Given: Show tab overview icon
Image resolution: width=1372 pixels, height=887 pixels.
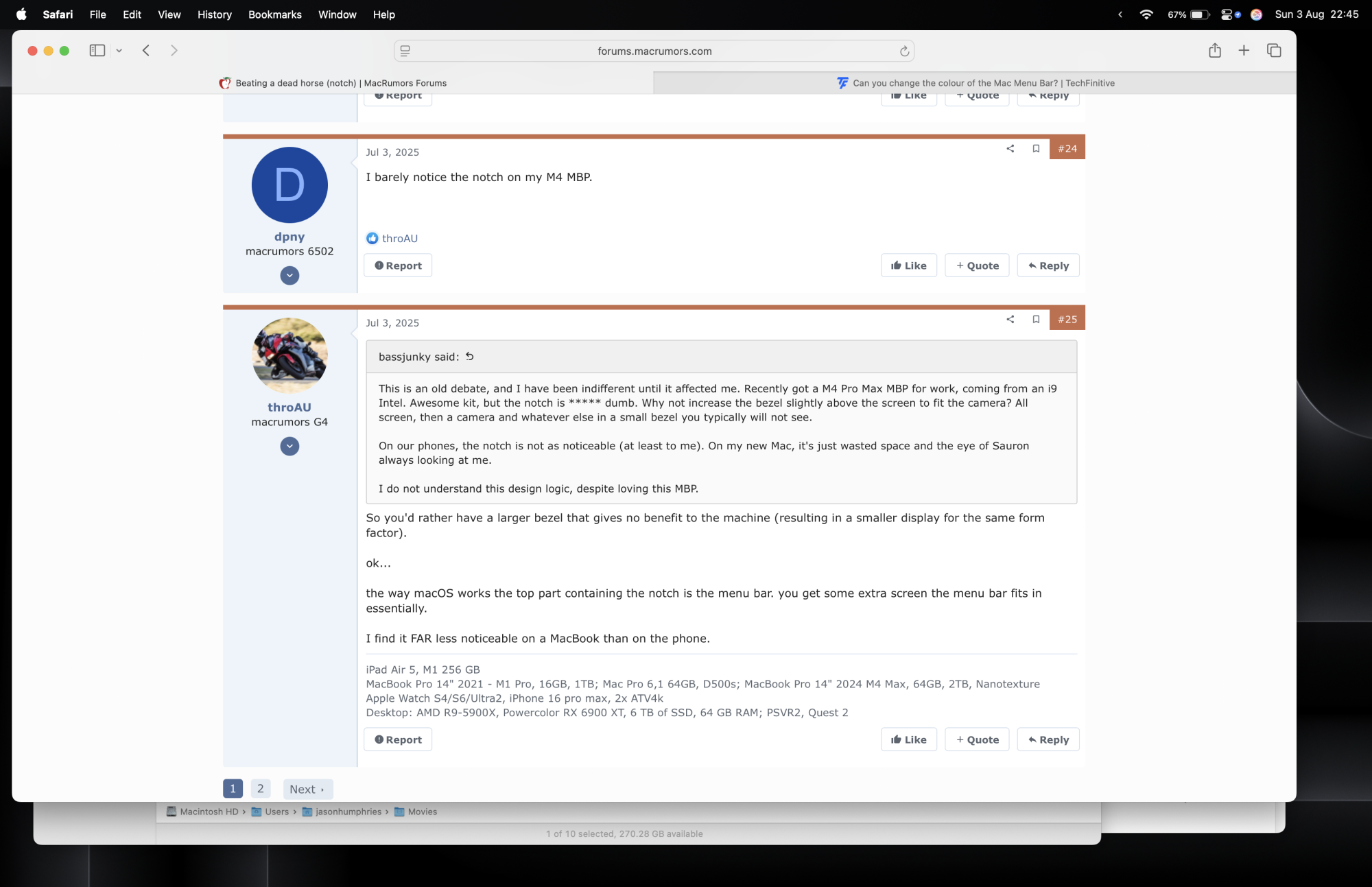Looking at the screenshot, I should tap(1274, 50).
